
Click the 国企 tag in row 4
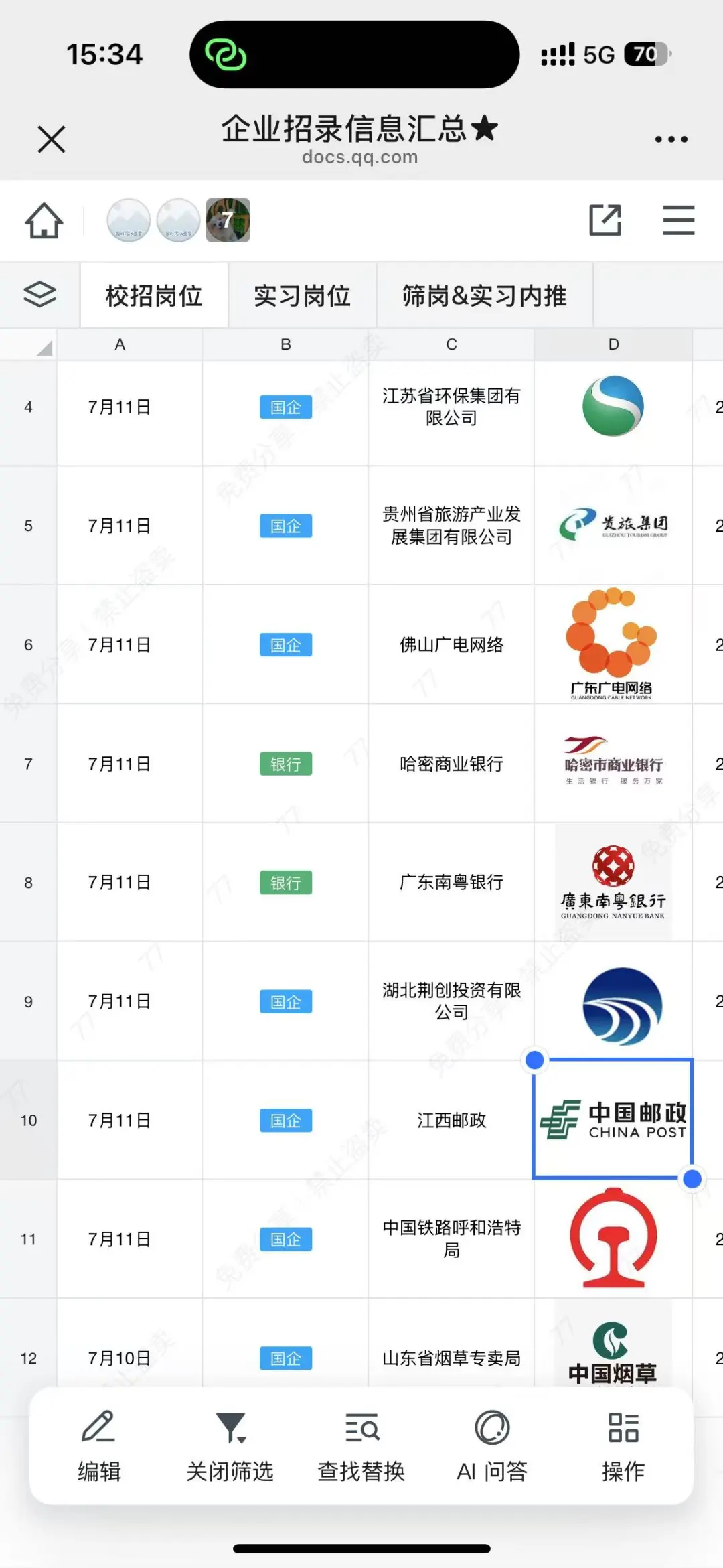(x=286, y=407)
